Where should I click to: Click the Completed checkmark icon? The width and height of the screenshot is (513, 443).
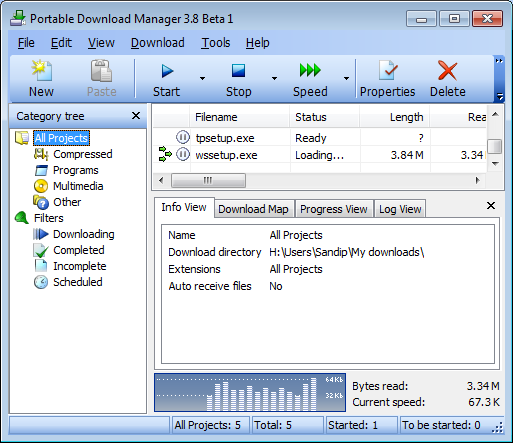pos(41,250)
